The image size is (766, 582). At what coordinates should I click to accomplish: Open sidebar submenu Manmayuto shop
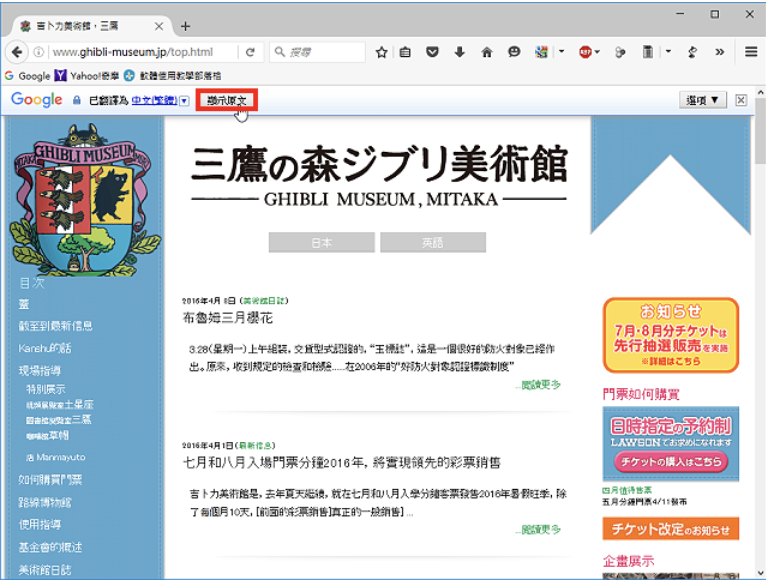point(56,457)
